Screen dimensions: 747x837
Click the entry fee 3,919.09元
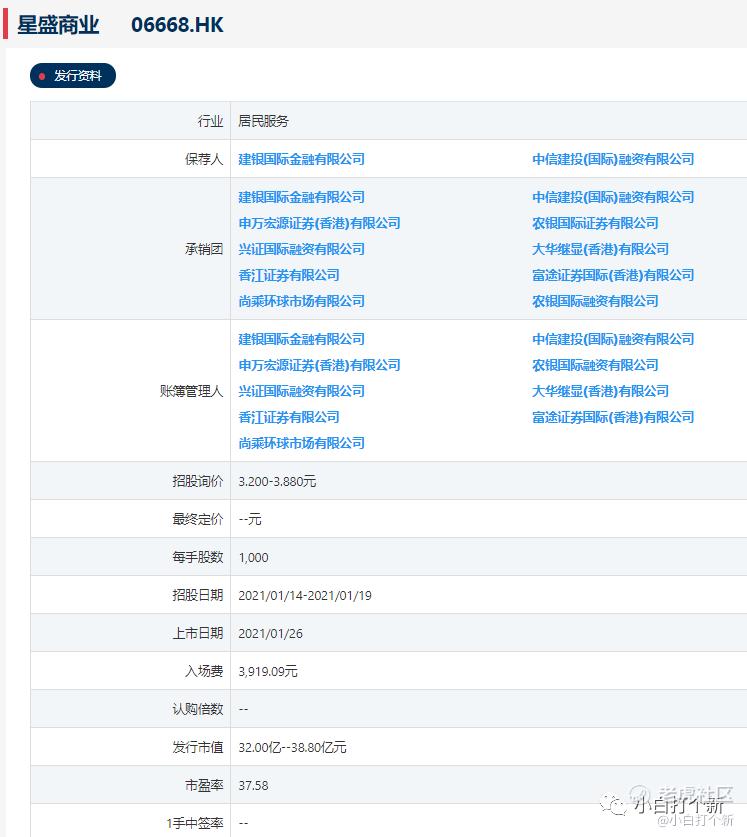pos(268,671)
